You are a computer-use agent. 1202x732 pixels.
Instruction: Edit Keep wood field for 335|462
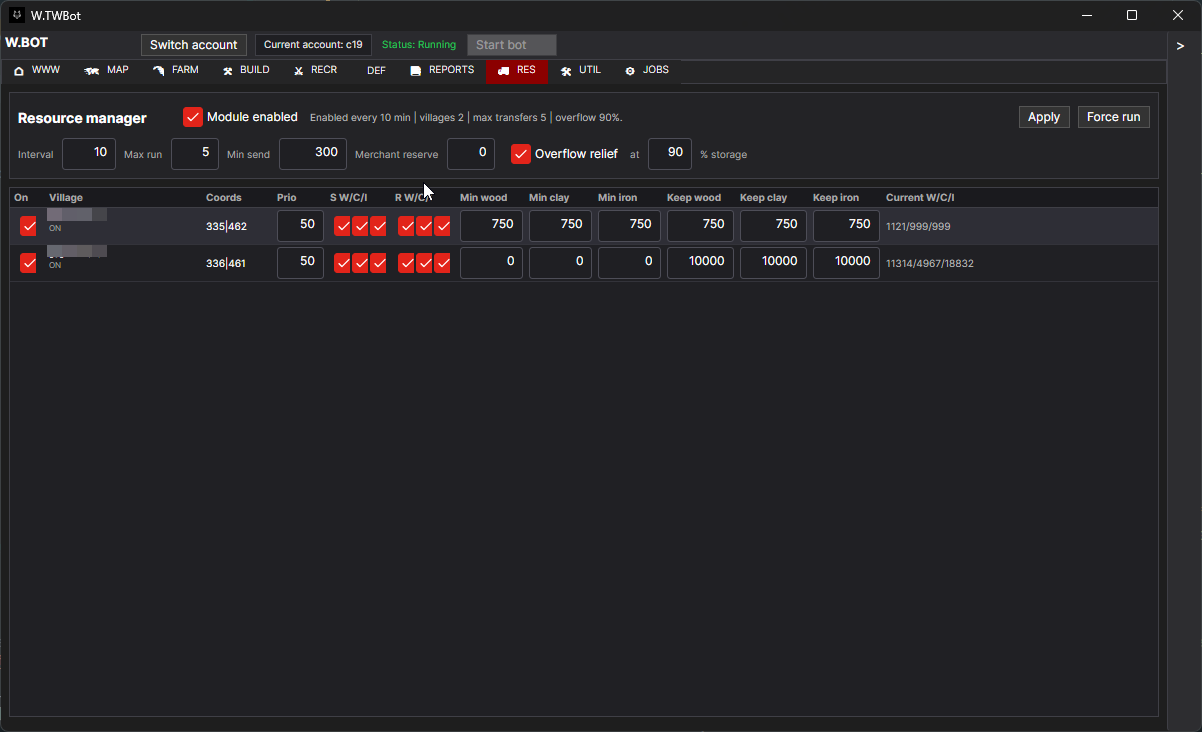point(700,226)
